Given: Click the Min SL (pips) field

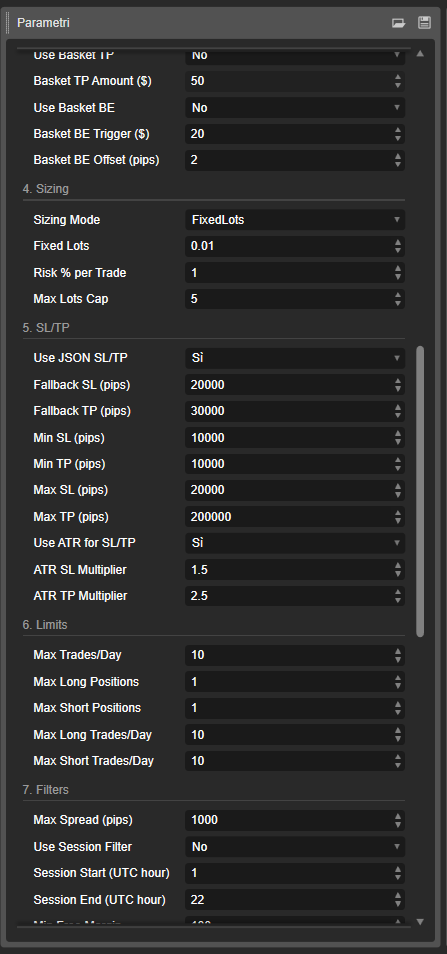Looking at the screenshot, I should click(x=295, y=437).
